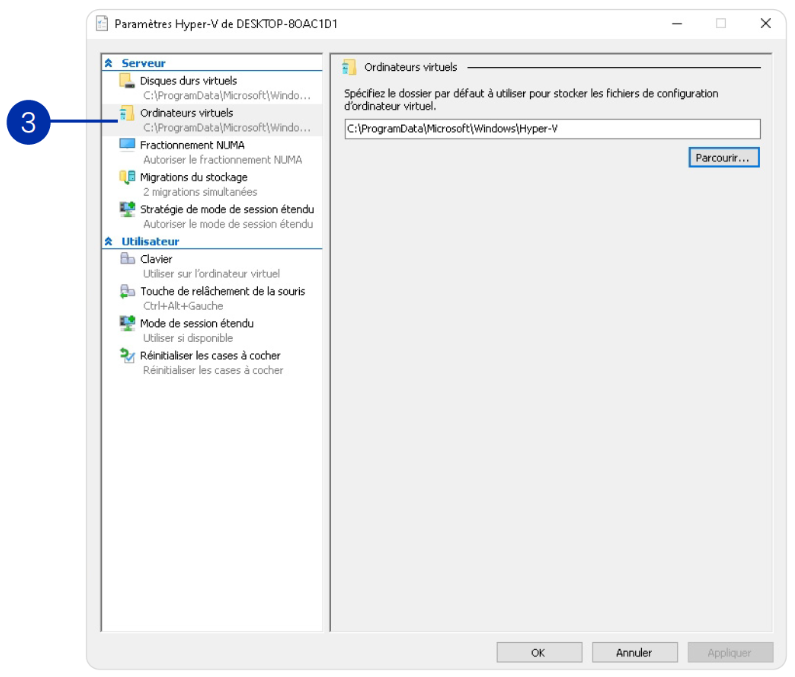Click '2 migrations simultanées' subtext

pyautogui.click(x=200, y=192)
